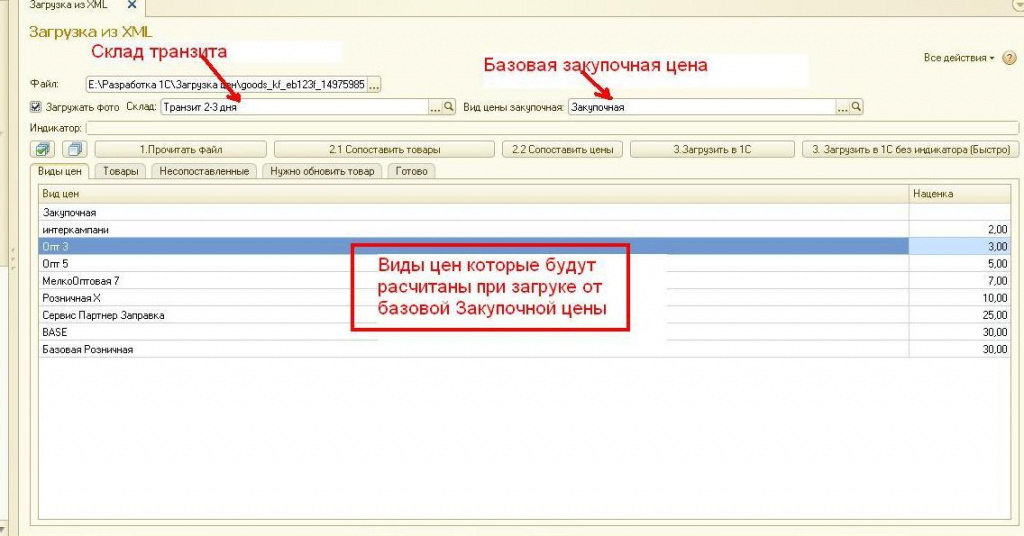Select the Опт 3 row

pyautogui.click(x=524, y=247)
